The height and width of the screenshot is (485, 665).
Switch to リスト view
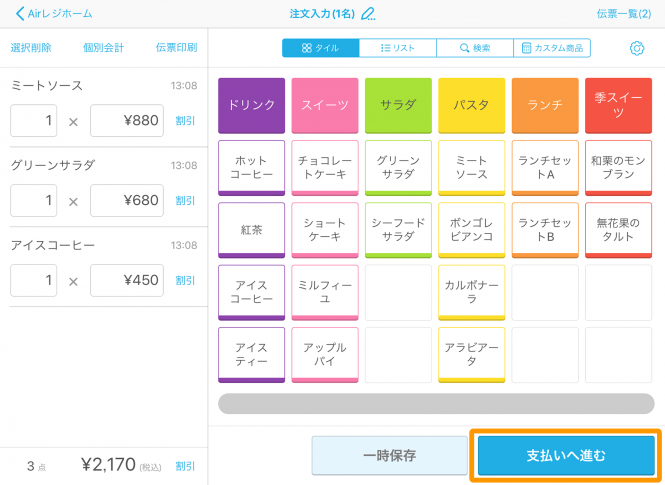(x=398, y=48)
